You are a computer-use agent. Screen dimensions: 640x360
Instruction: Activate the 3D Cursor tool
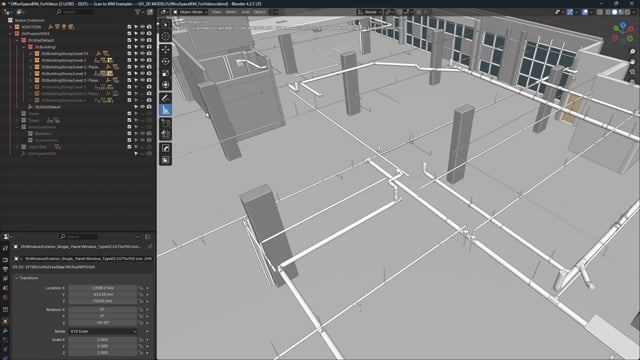(165, 36)
